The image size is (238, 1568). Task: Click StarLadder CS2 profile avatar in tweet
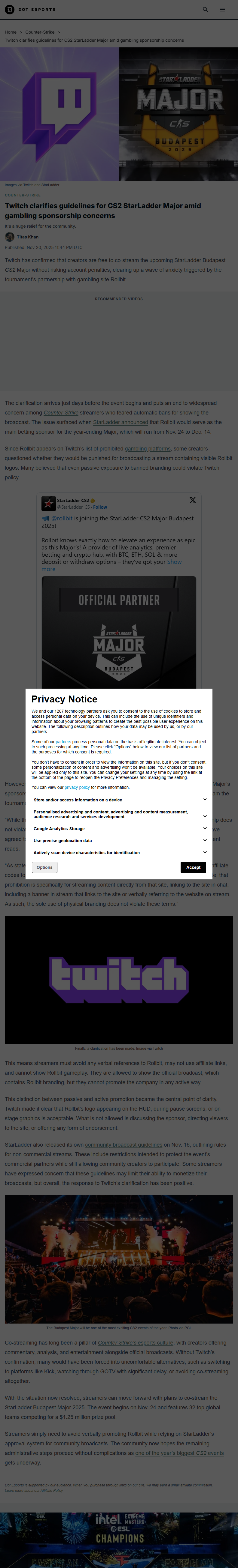pyautogui.click(x=48, y=503)
